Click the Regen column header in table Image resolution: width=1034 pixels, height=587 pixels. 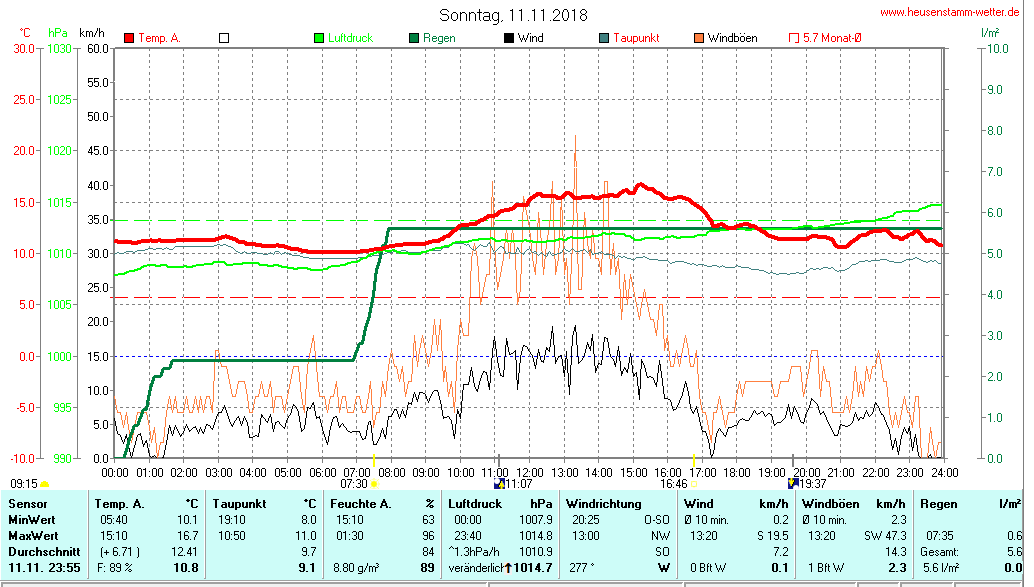pos(941,504)
